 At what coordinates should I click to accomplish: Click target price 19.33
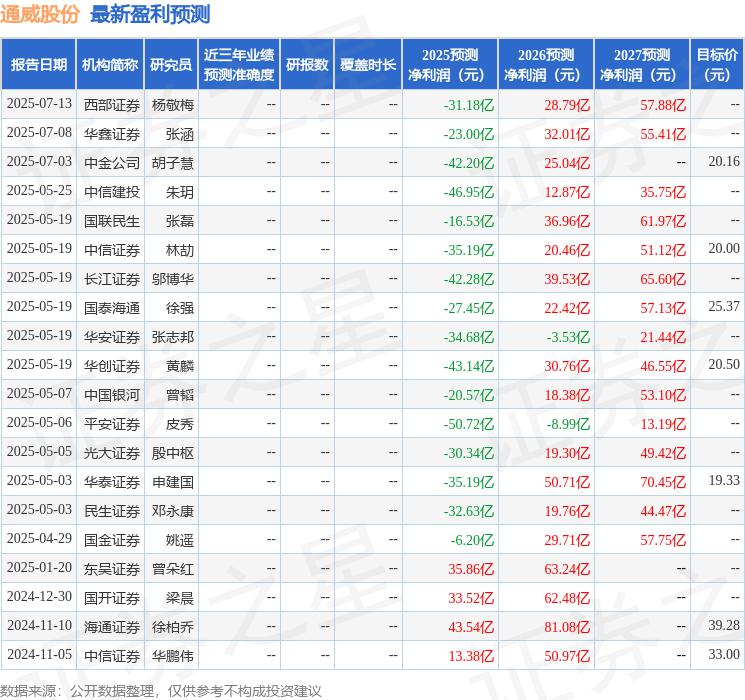click(x=724, y=480)
